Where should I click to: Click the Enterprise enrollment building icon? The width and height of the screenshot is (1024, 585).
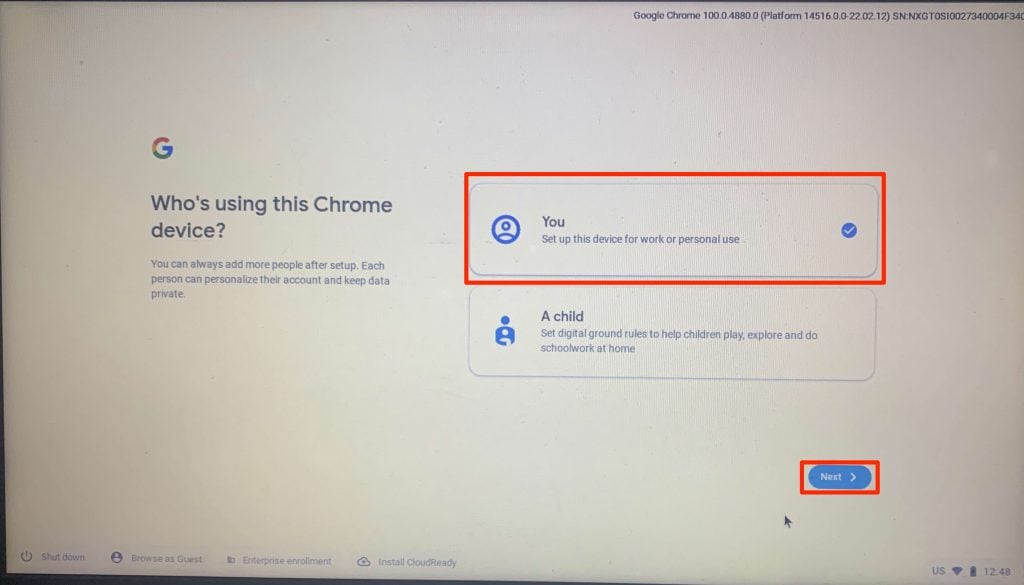(x=231, y=560)
